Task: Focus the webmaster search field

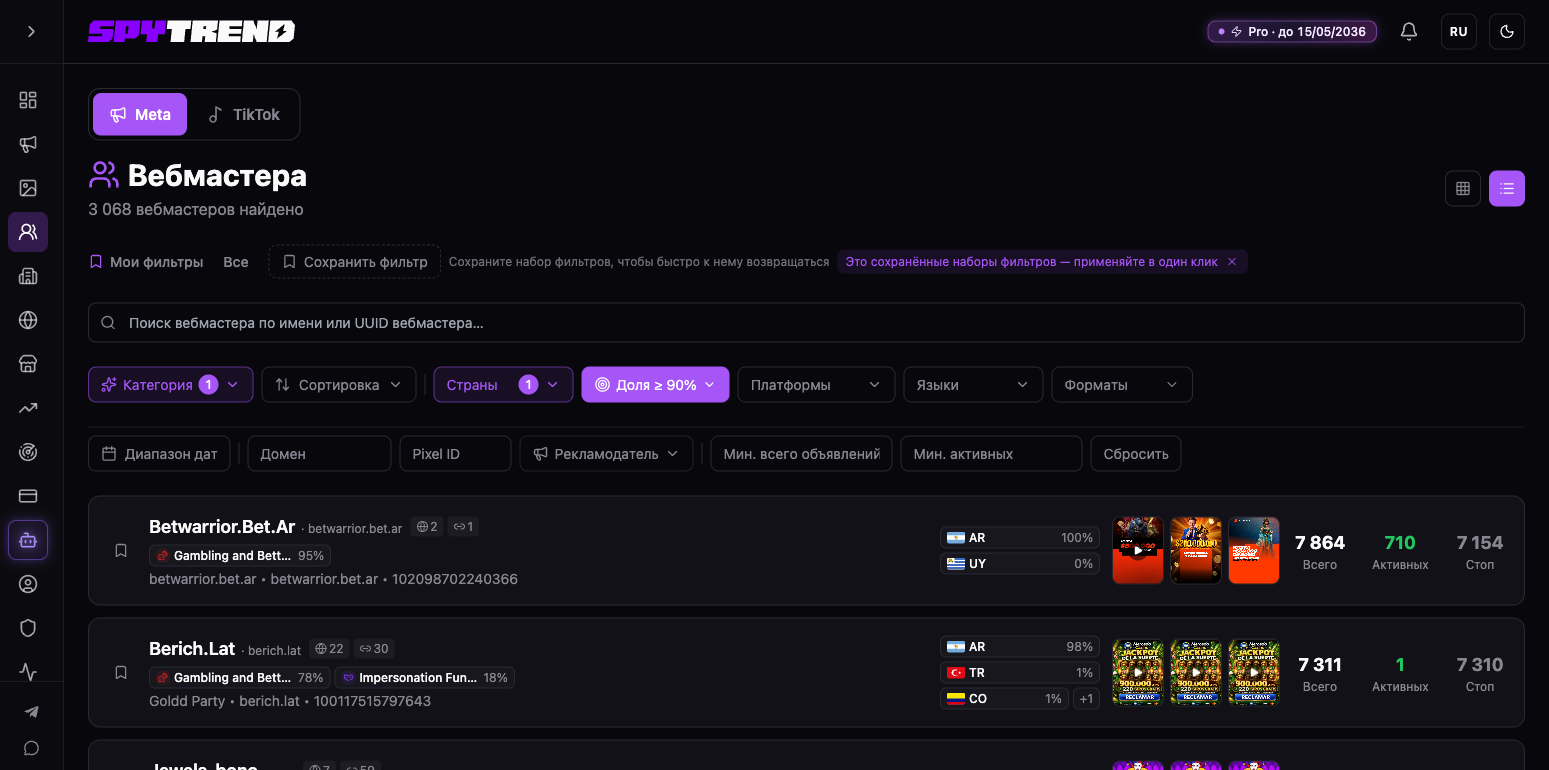Action: pos(806,323)
